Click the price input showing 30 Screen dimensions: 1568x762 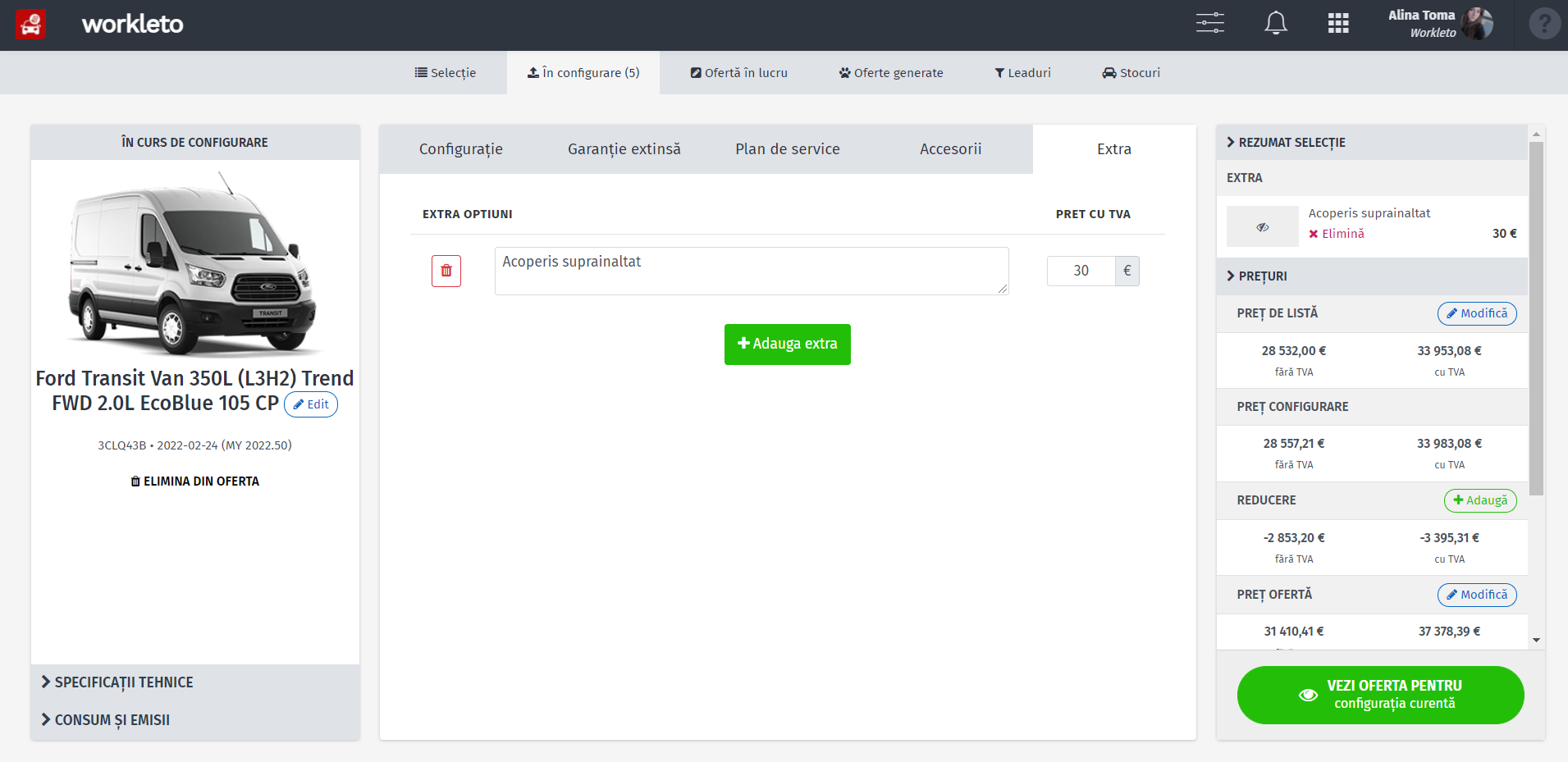pyautogui.click(x=1081, y=271)
